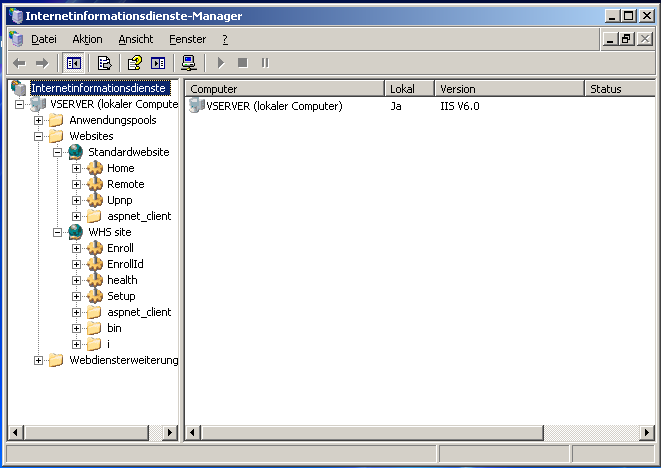Minimize the inner MDI child window
This screenshot has height=468, width=661.
point(610,39)
